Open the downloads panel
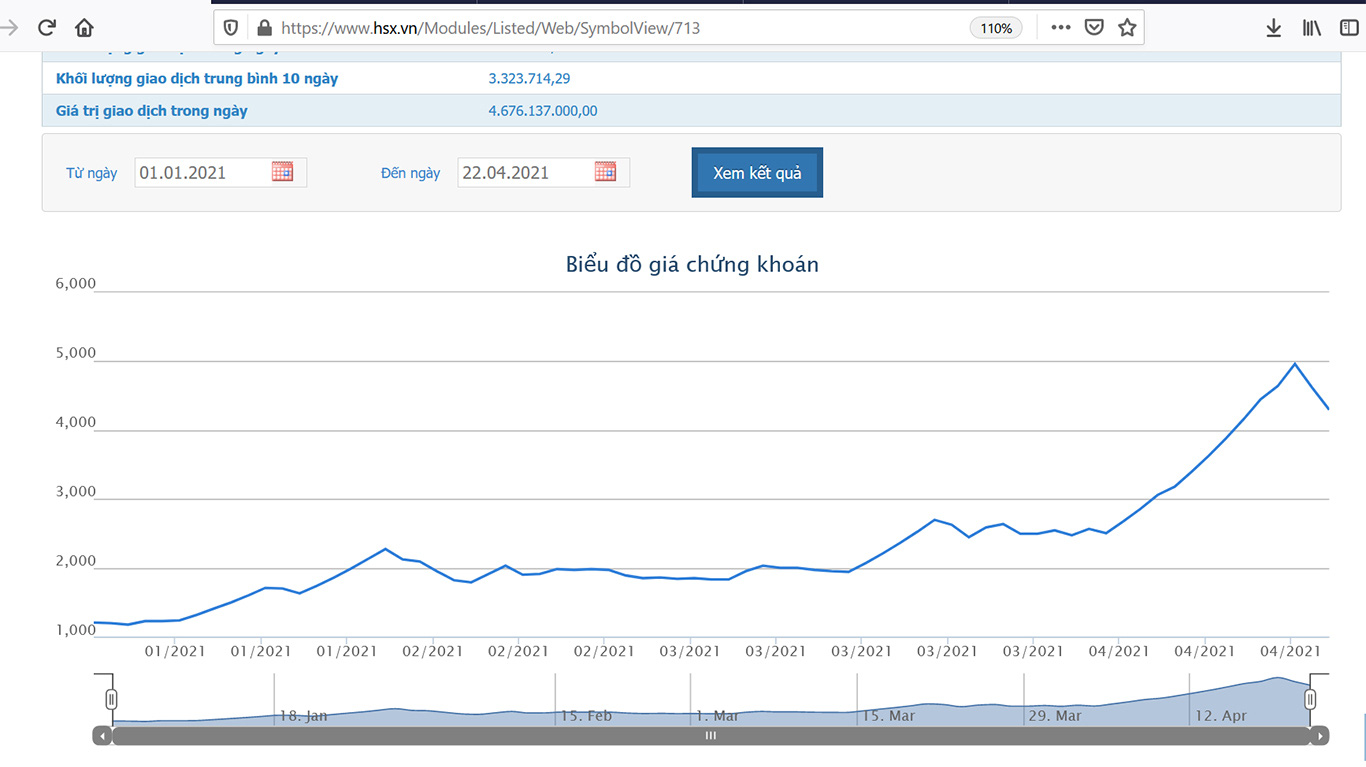1366x767 pixels. tap(1274, 28)
